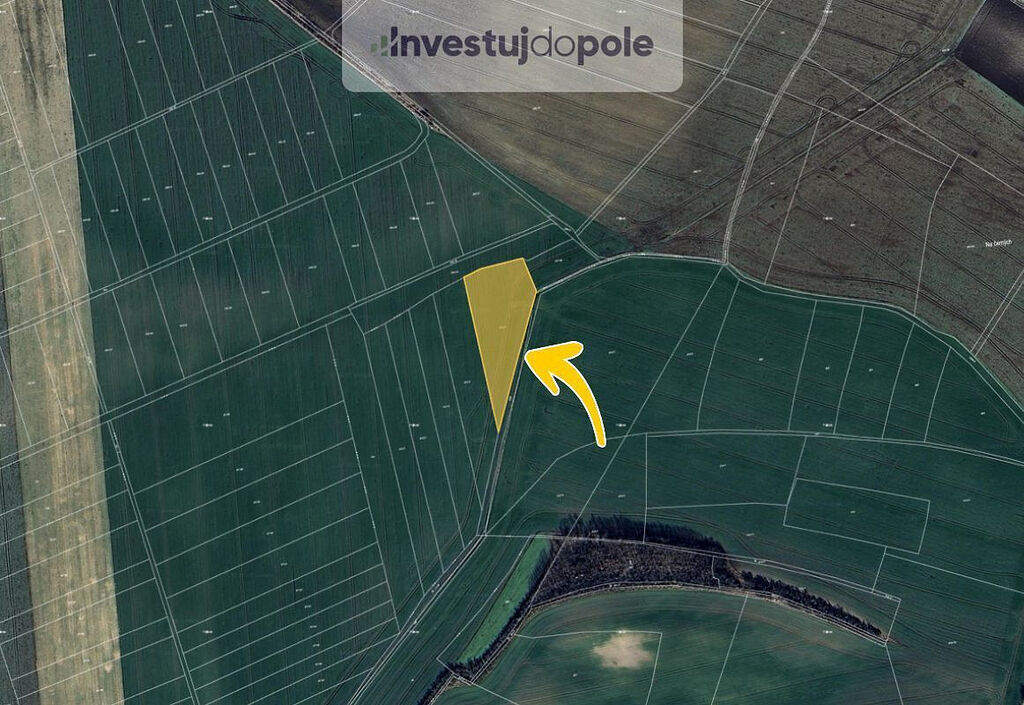Click the bottom point of the yellow parcel

pyautogui.click(x=499, y=430)
